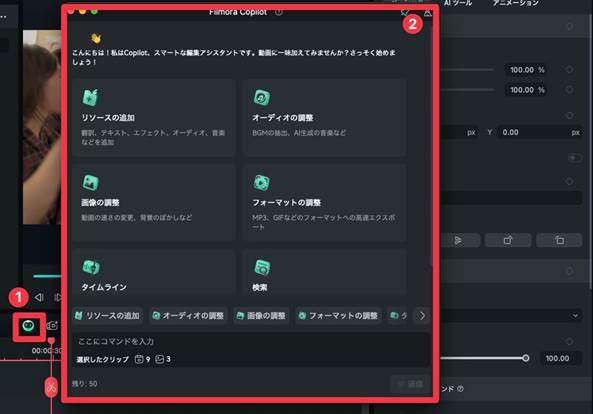This screenshot has height=414, width=593.
Task: Open the dropdown in the properties panel
Action: point(511,316)
